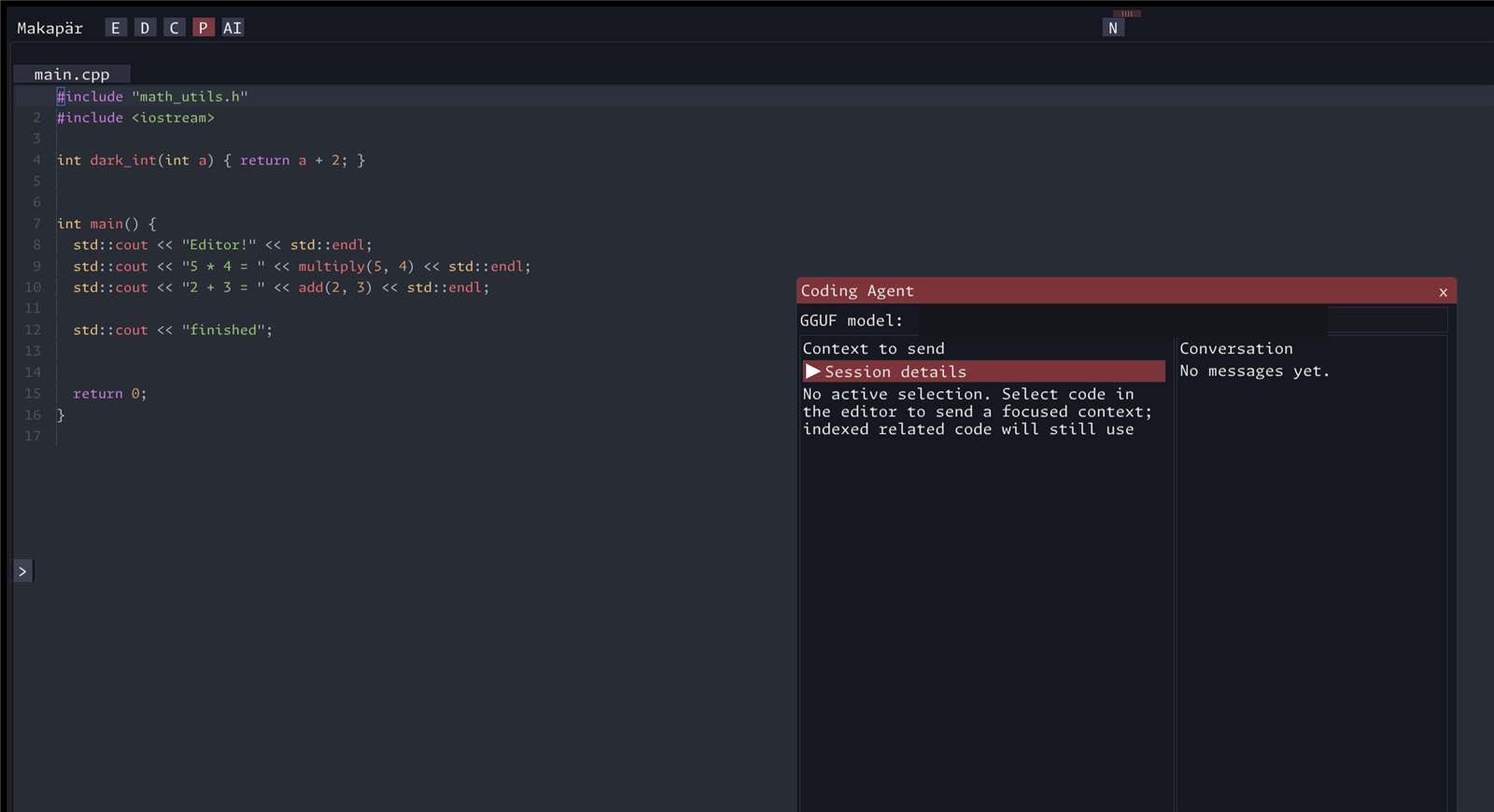Click line 1 include math_utils.h

pos(152,96)
